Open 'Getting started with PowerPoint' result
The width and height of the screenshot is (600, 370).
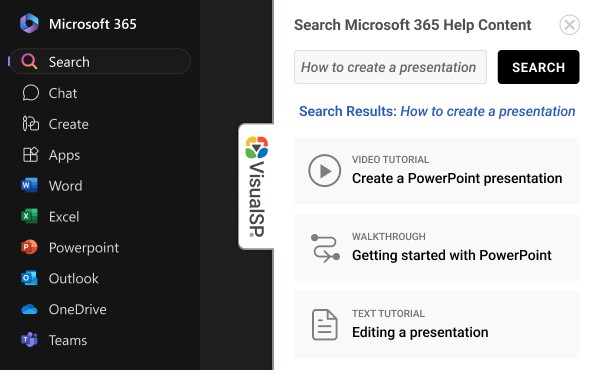(437, 248)
